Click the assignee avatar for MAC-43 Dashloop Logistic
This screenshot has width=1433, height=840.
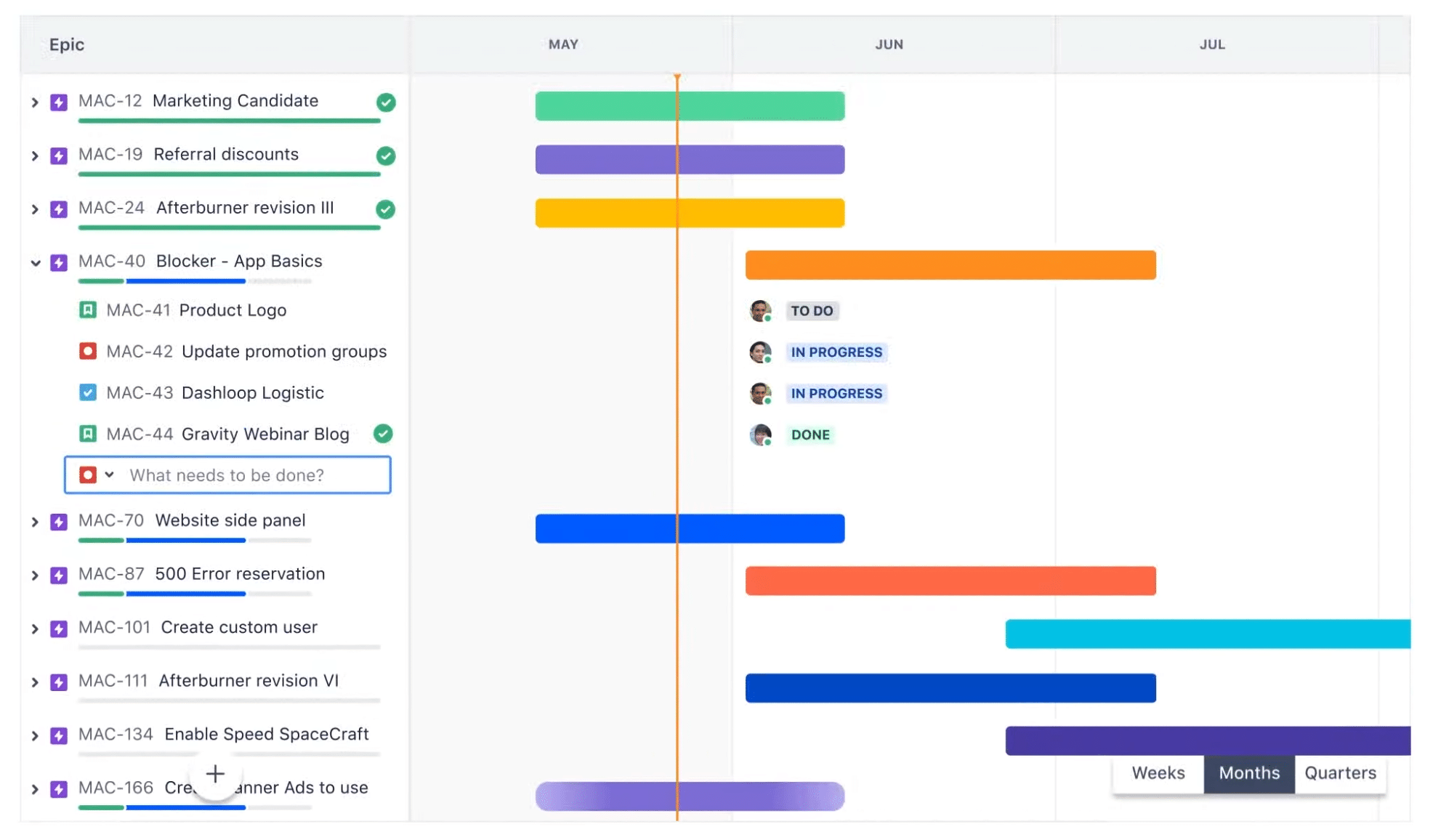click(x=760, y=394)
